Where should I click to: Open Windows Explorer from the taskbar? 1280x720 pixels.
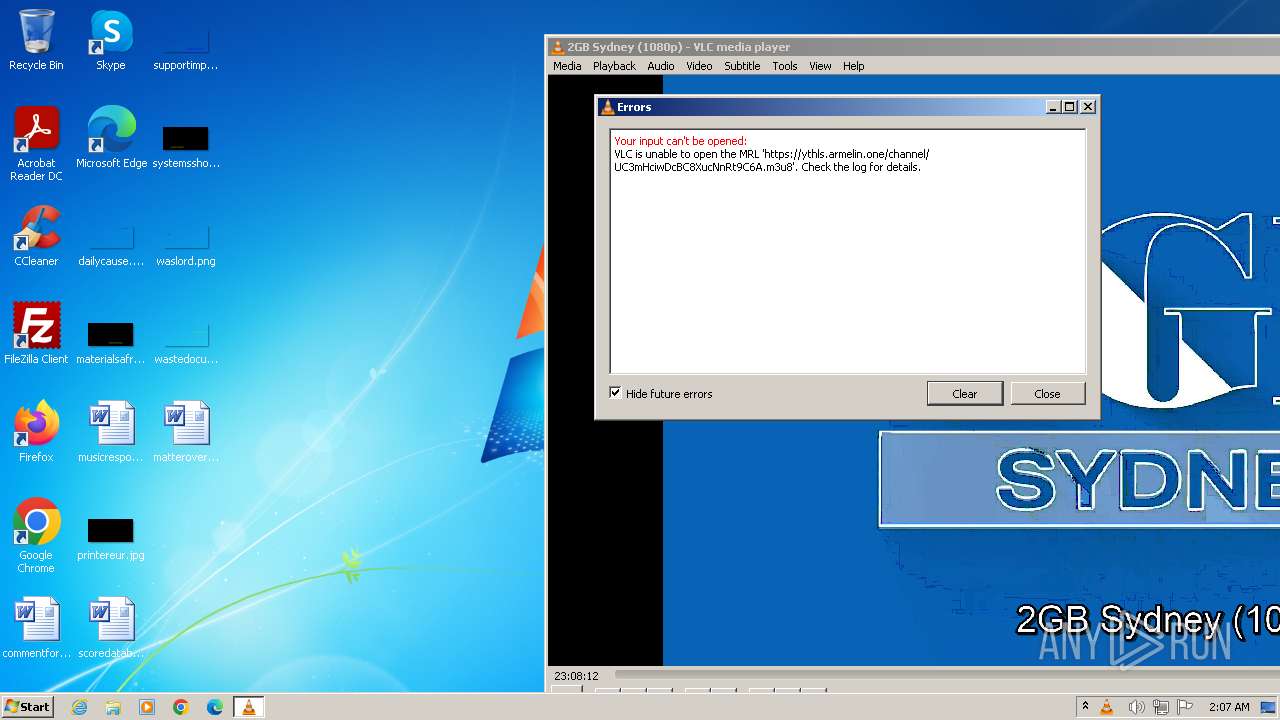coord(113,707)
